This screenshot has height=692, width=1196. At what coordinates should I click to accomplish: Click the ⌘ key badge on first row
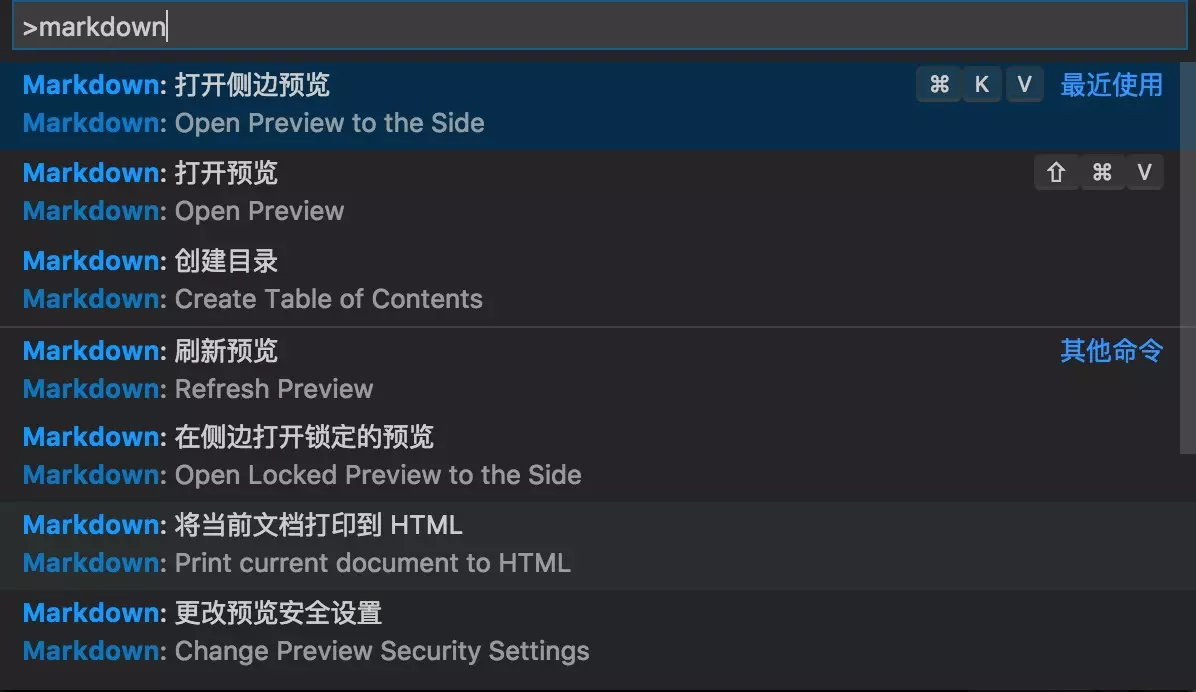939,85
